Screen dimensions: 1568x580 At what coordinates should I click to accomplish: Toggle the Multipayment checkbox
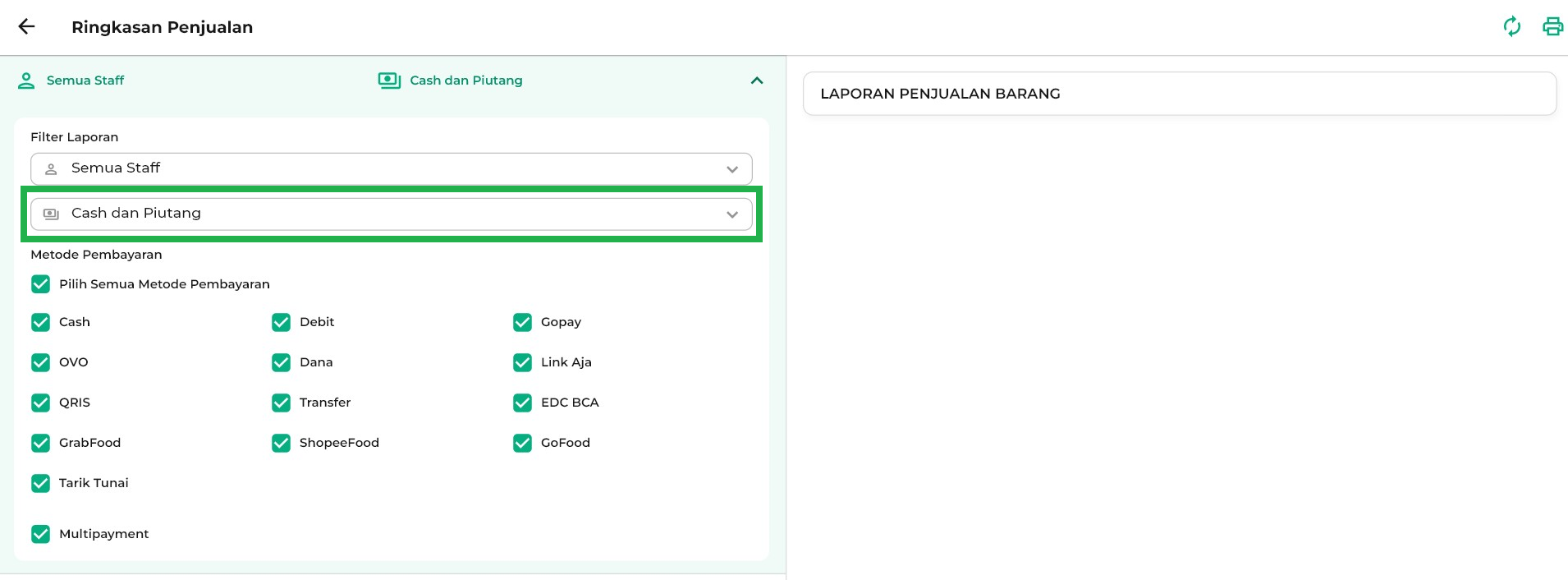40,534
